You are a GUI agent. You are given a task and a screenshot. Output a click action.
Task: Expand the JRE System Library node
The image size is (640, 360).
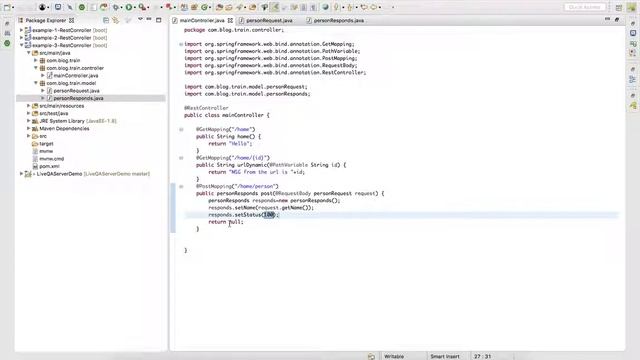29,121
